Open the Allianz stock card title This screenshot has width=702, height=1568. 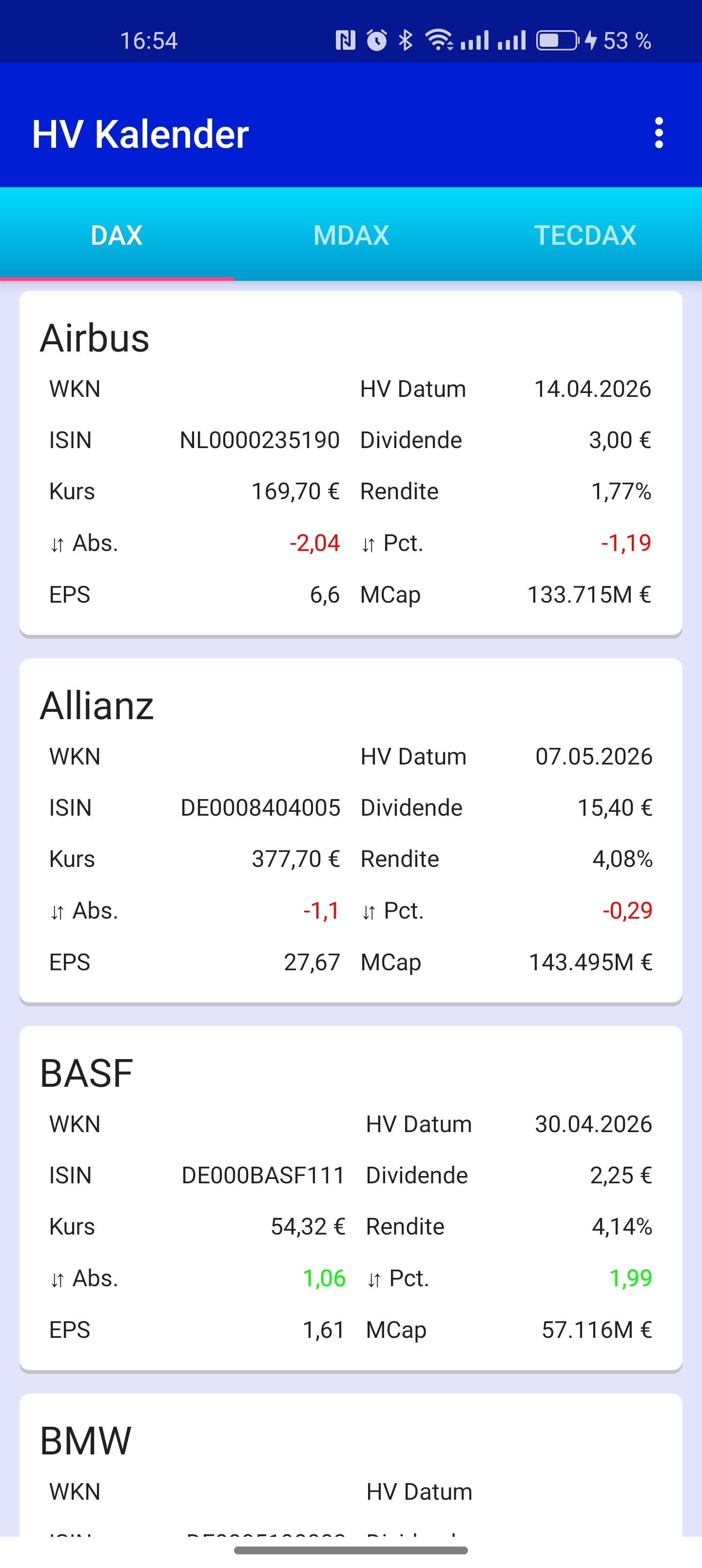(97, 706)
